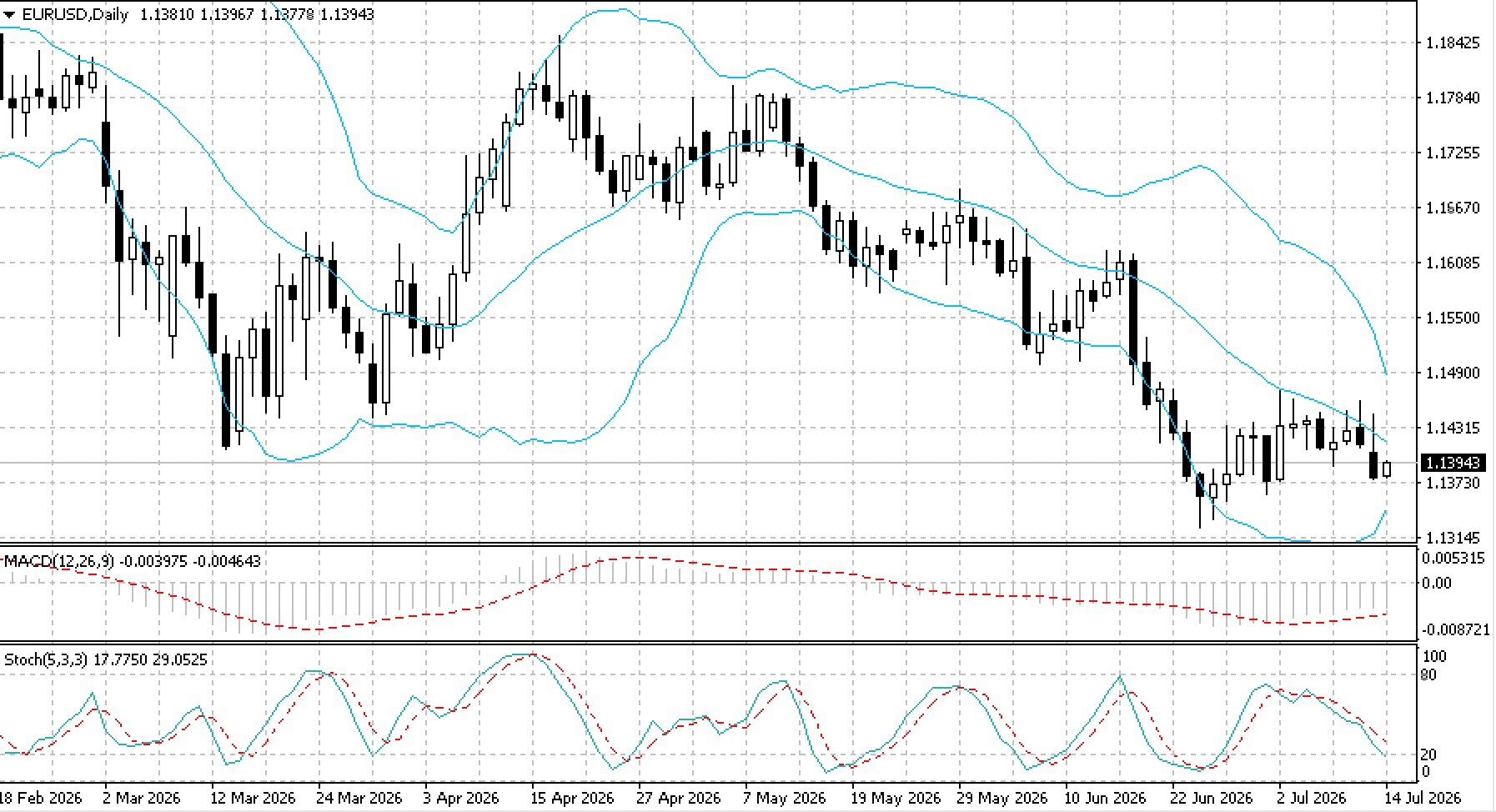Click the 0.005315 MACD scale label
The width and height of the screenshot is (1496, 812).
tap(1453, 558)
